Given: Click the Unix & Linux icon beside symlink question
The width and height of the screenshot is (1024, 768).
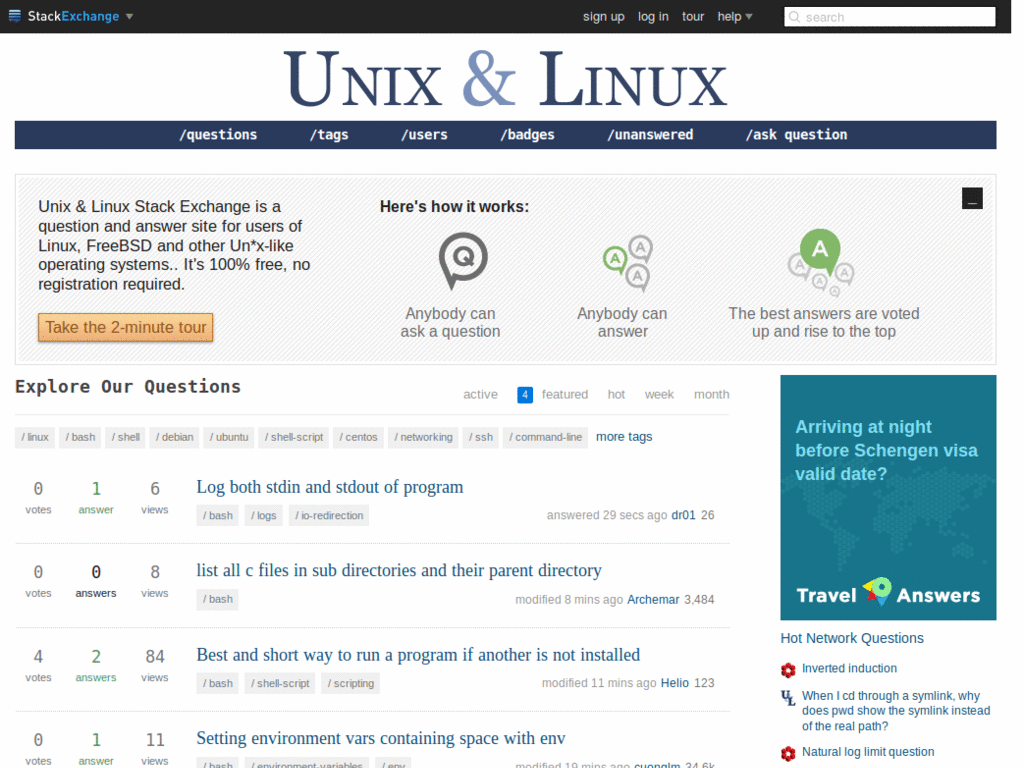Looking at the screenshot, I should point(788,697).
